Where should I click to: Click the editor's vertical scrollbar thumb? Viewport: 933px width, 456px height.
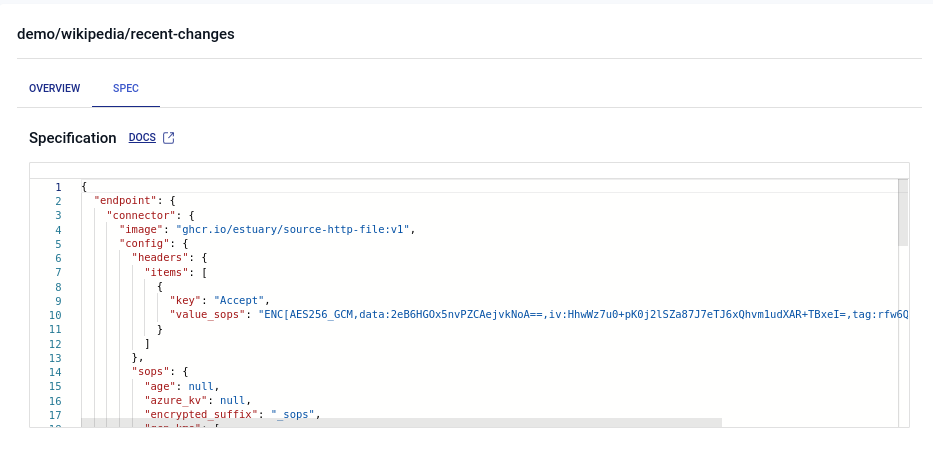tap(903, 212)
